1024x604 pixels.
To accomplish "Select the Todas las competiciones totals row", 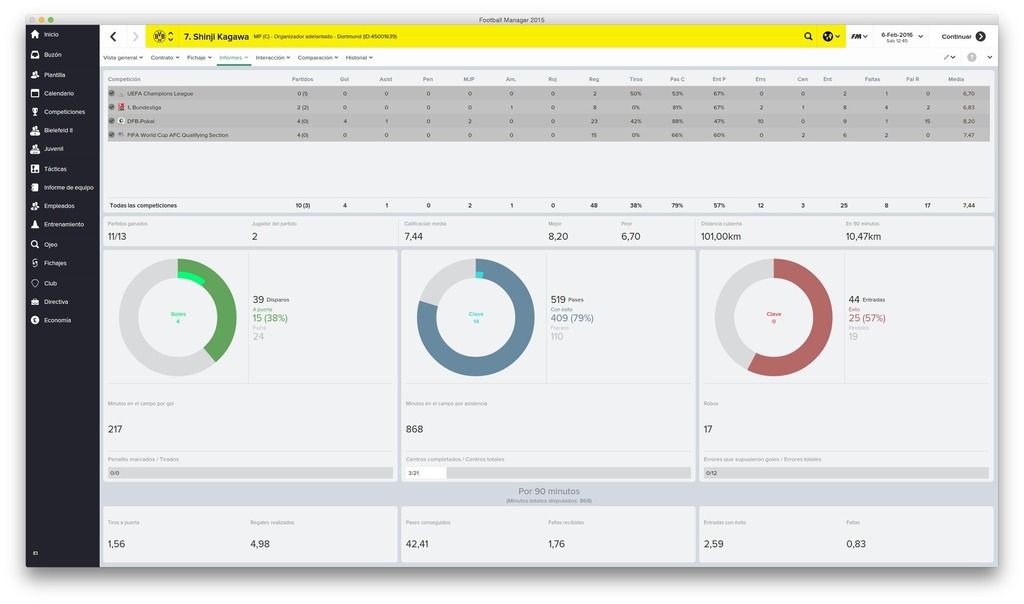I will point(549,205).
